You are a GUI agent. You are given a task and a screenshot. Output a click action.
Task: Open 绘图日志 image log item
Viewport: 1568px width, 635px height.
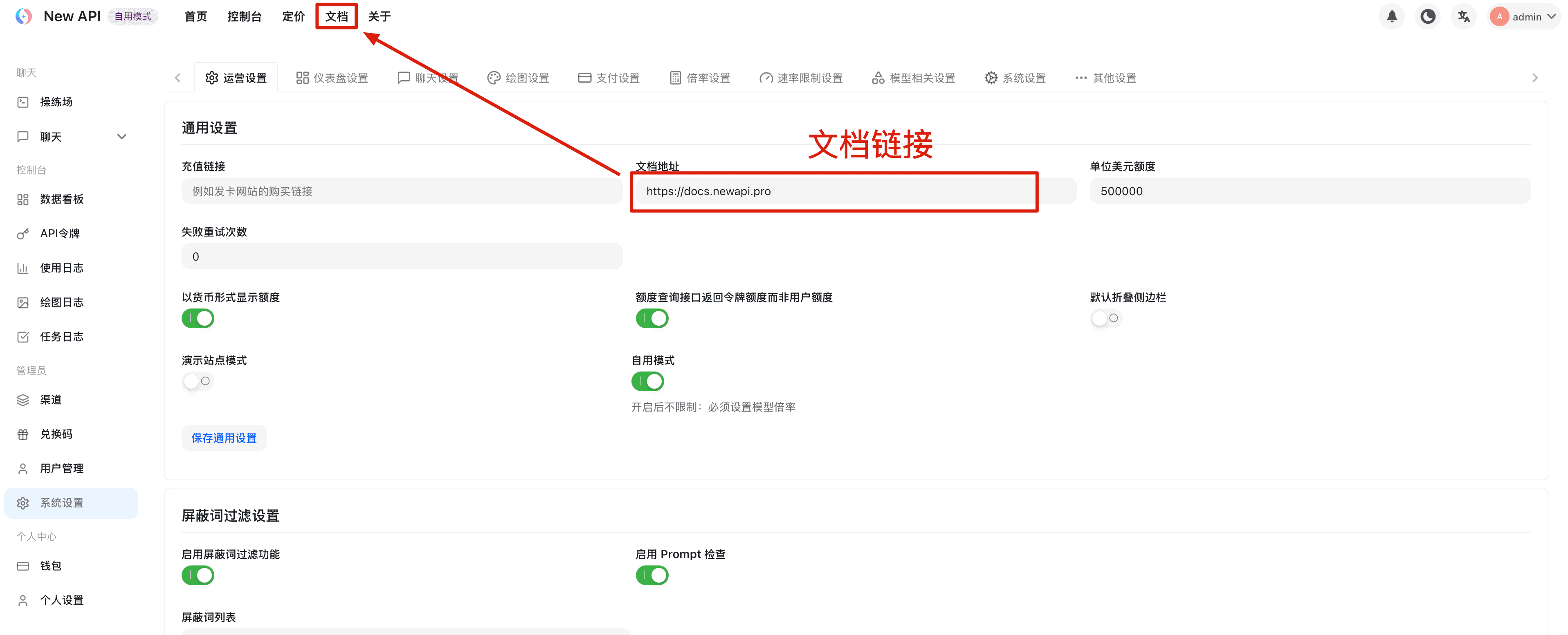pos(61,302)
